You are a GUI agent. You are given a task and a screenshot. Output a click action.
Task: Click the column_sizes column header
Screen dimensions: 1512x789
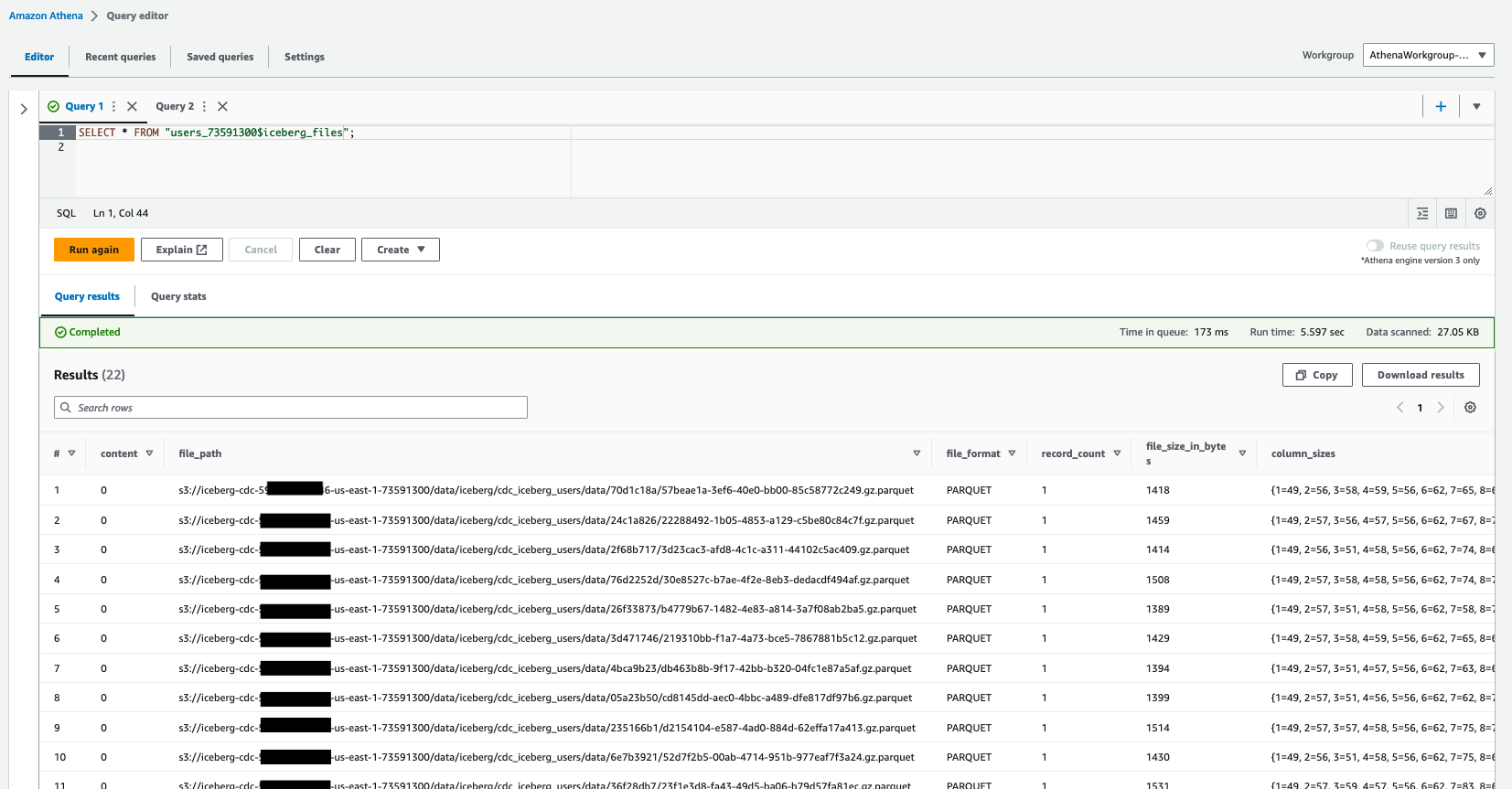click(1303, 453)
